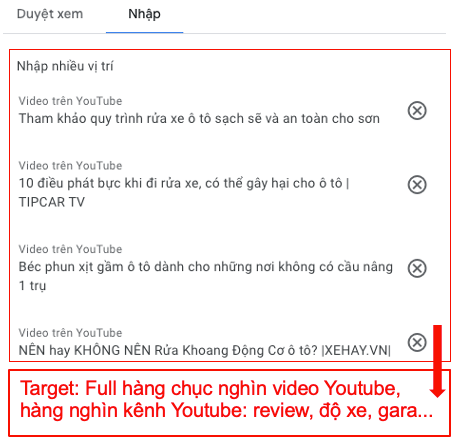Select 'Béc phun xịt gầm ô tô' entry
The image size is (459, 444).
206,276
